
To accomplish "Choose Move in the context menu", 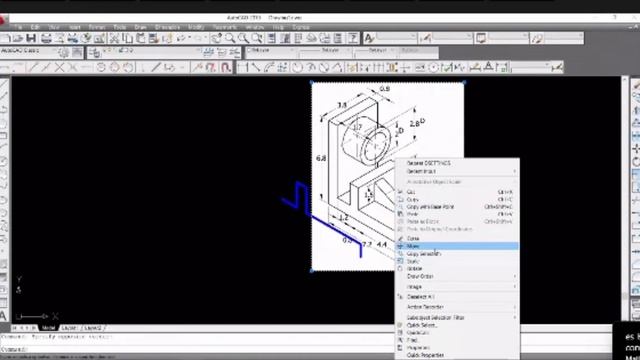I will [x=457, y=246].
